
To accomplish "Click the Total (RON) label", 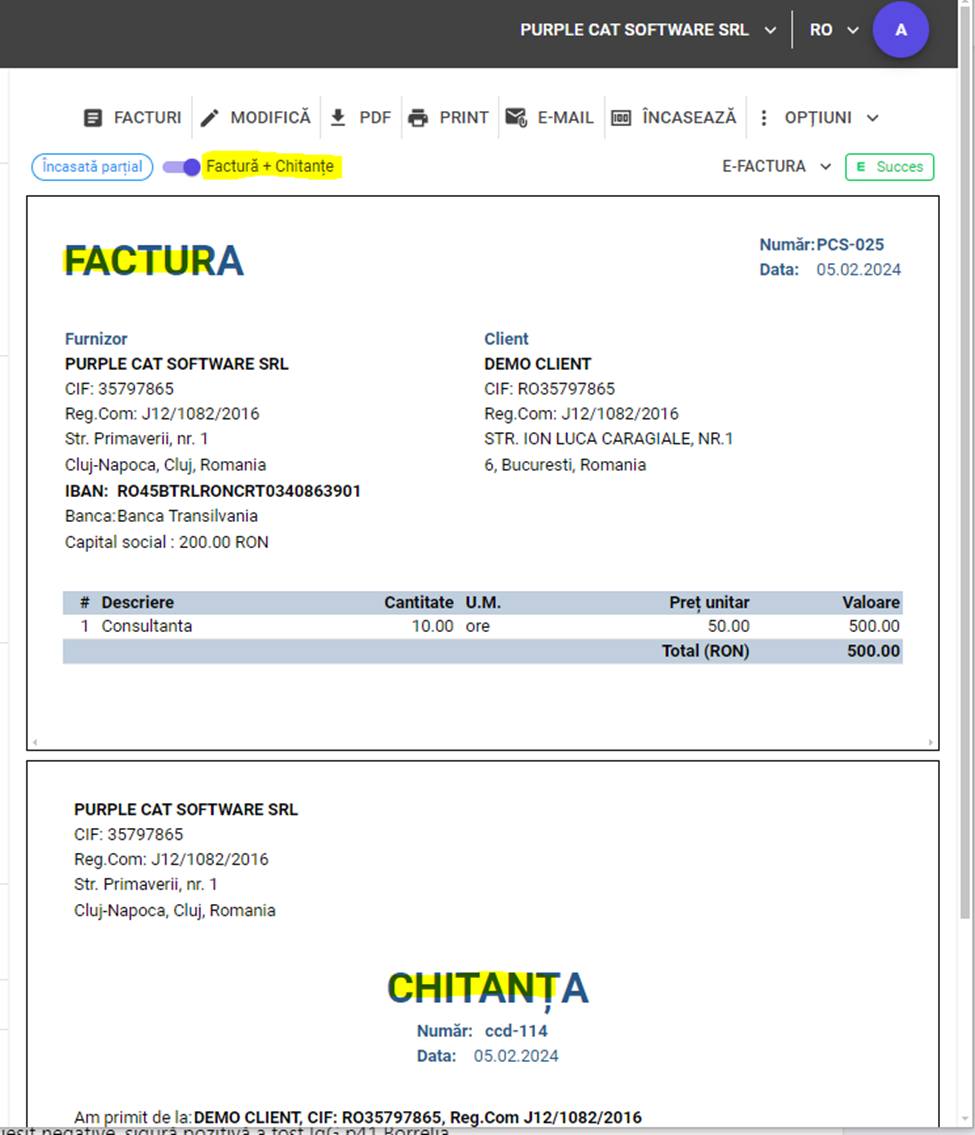I will tap(706, 651).
